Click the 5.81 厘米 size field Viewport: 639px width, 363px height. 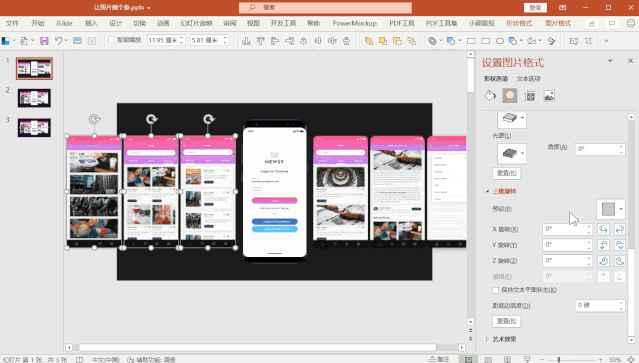click(209, 40)
